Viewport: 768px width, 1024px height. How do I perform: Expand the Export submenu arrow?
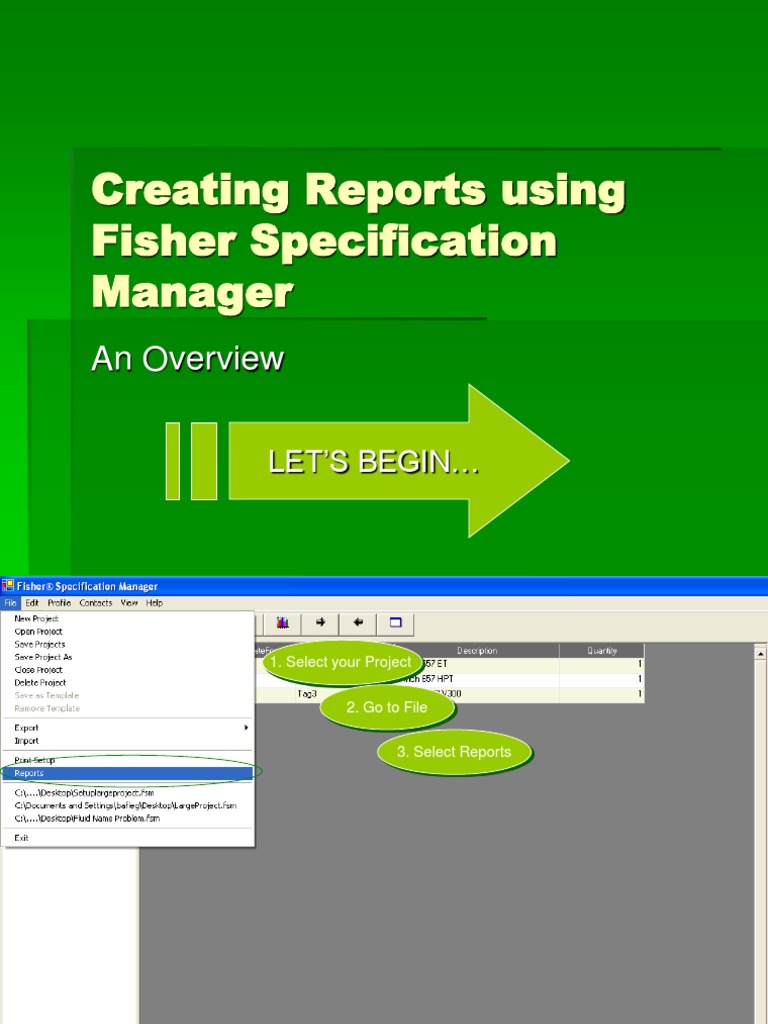(x=246, y=728)
